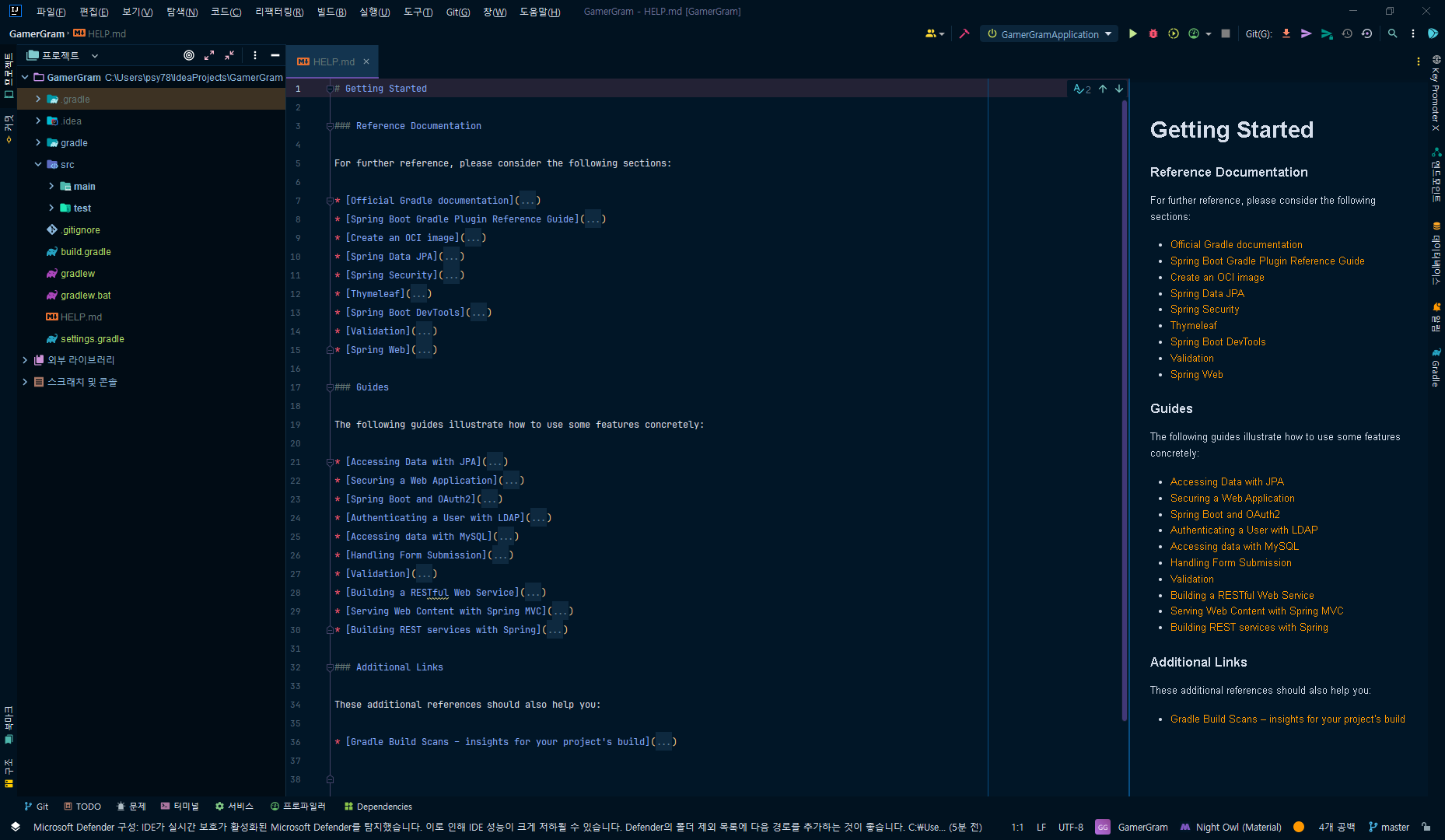Image resolution: width=1445 pixels, height=840 pixels.
Task: Open the 리팩터링(R) menu
Action: pos(278,12)
